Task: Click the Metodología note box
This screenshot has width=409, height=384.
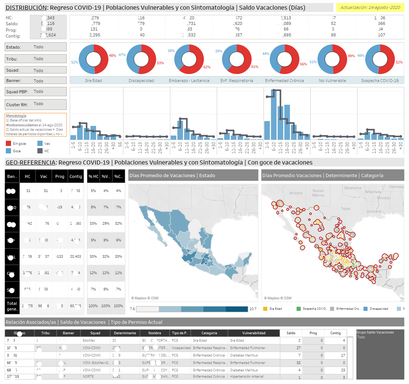Action: [x=36, y=125]
